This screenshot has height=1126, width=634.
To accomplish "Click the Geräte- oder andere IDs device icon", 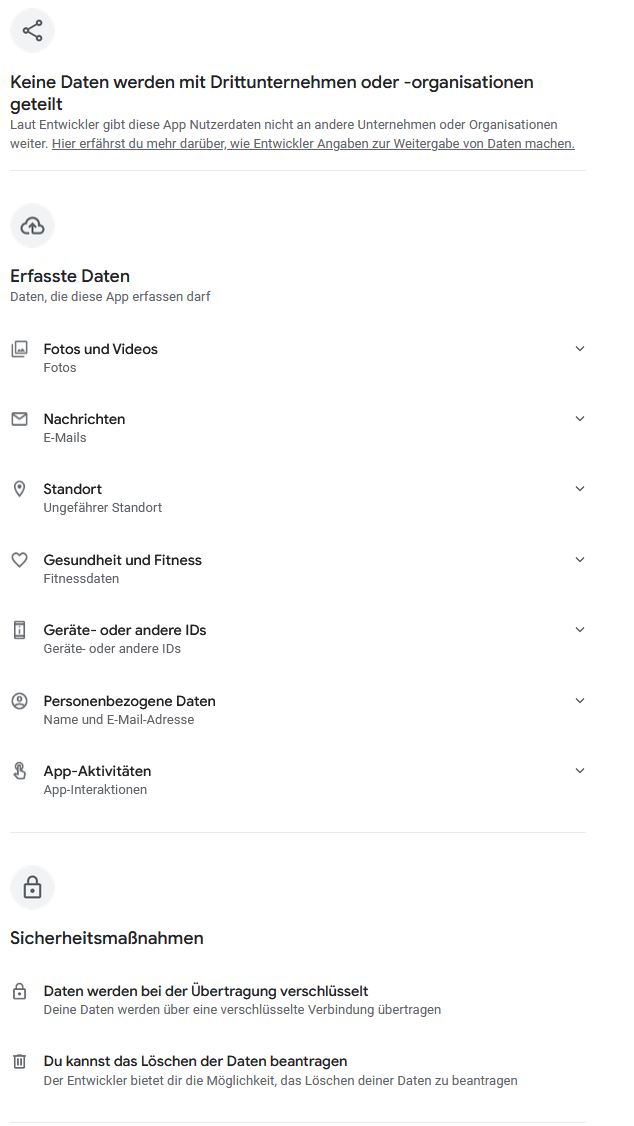I will coord(19,630).
